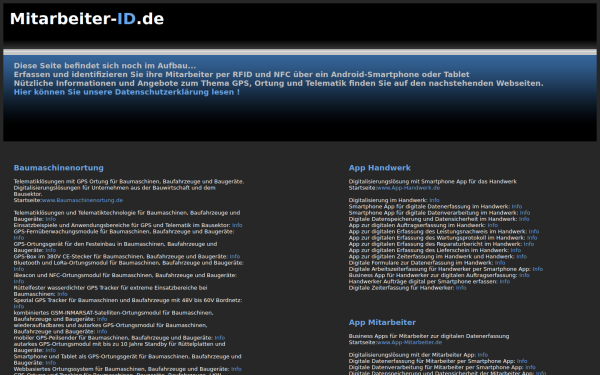Open Info for Smartphone und Tablet als GPS-Ortungsgerät
The width and height of the screenshot is (600, 375).
pos(51,363)
